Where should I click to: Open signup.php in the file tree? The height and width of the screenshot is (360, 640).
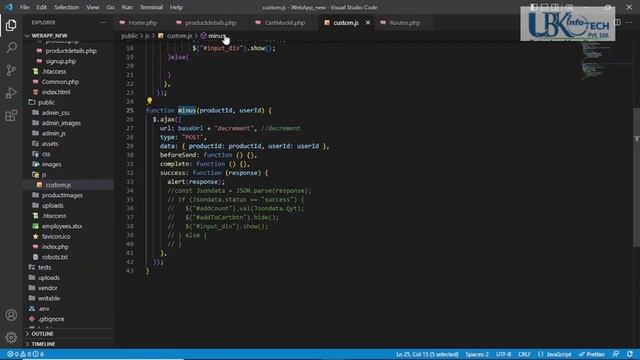[x=60, y=61]
